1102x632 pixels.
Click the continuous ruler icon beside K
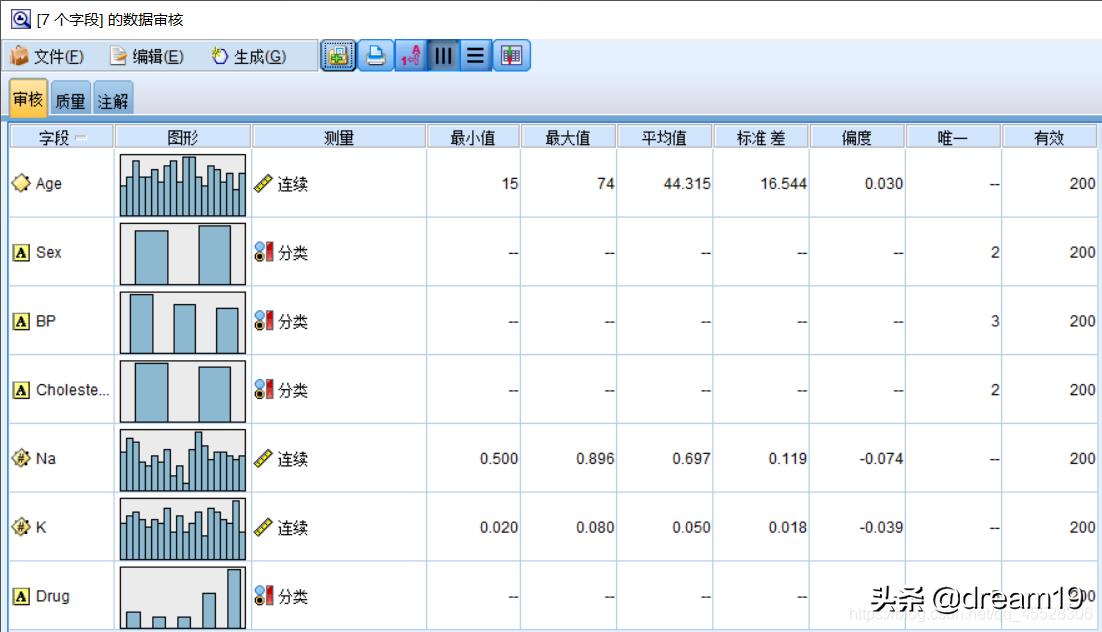pos(261,527)
